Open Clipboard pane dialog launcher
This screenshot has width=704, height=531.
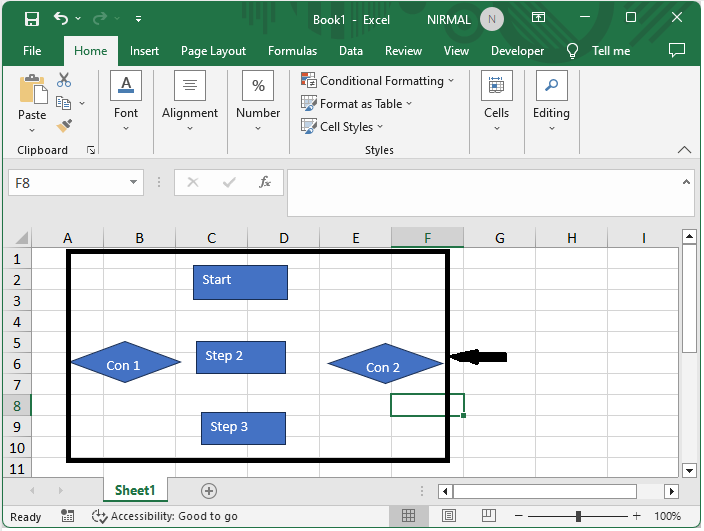click(91, 150)
